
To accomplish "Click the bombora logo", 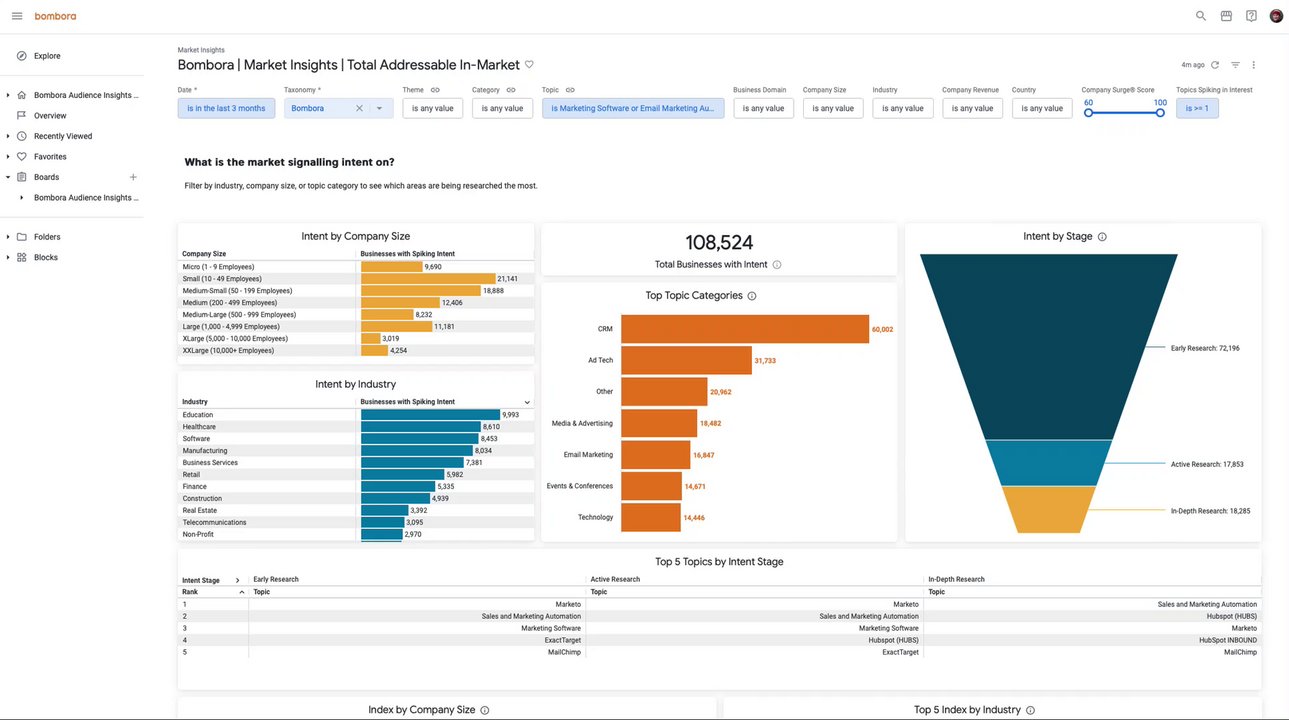I will [x=55, y=16].
